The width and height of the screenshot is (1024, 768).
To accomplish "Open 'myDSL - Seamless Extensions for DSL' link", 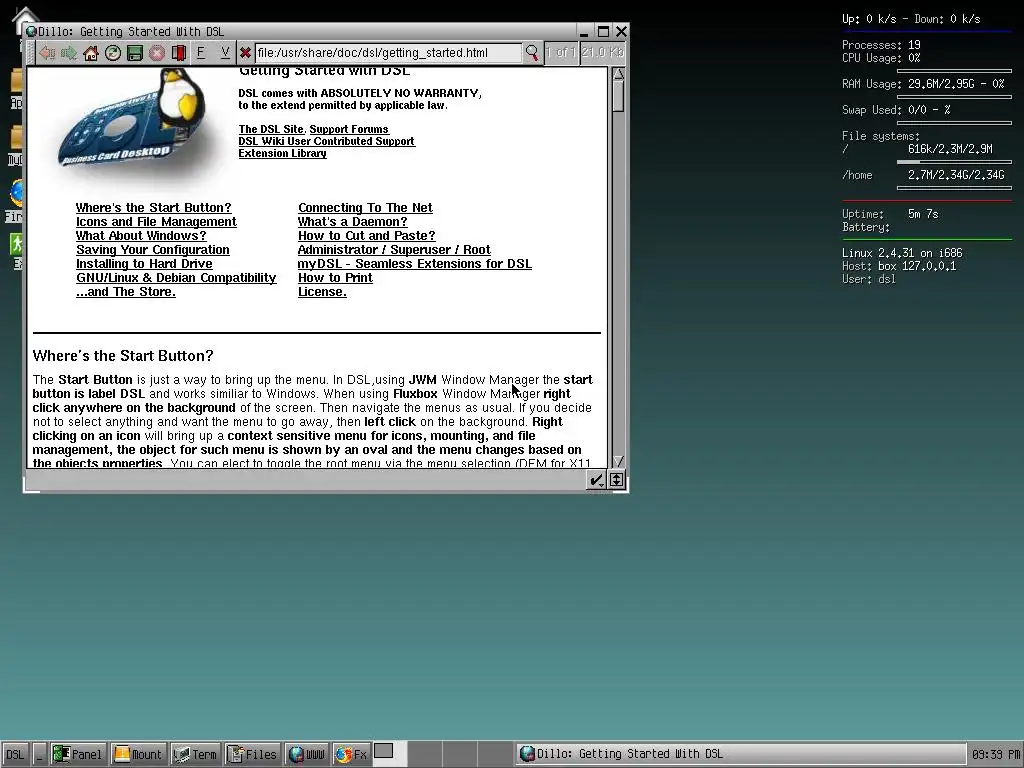I will click(x=415, y=264).
